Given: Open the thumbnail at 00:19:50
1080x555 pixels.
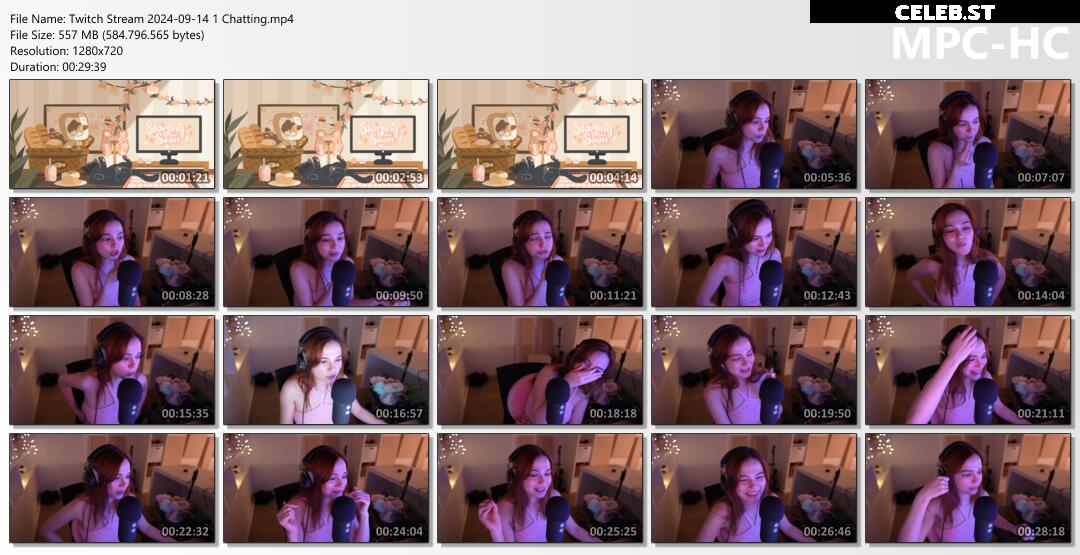Looking at the screenshot, I should 754,370.
